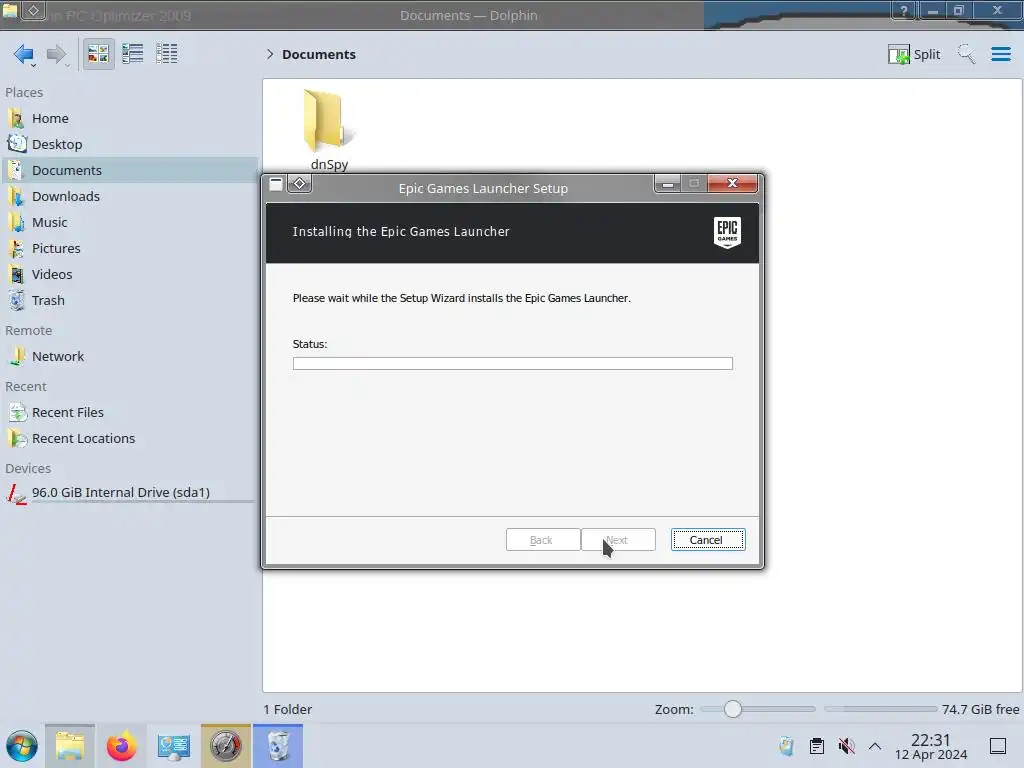Open Videos in Places panel
The height and width of the screenshot is (768, 1024).
tap(129, 275)
